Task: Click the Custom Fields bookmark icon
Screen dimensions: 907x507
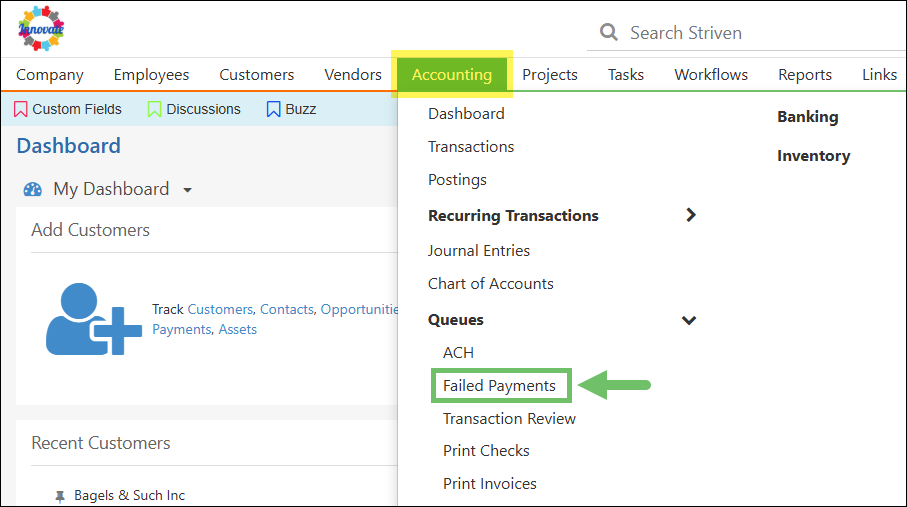Action: [x=20, y=109]
